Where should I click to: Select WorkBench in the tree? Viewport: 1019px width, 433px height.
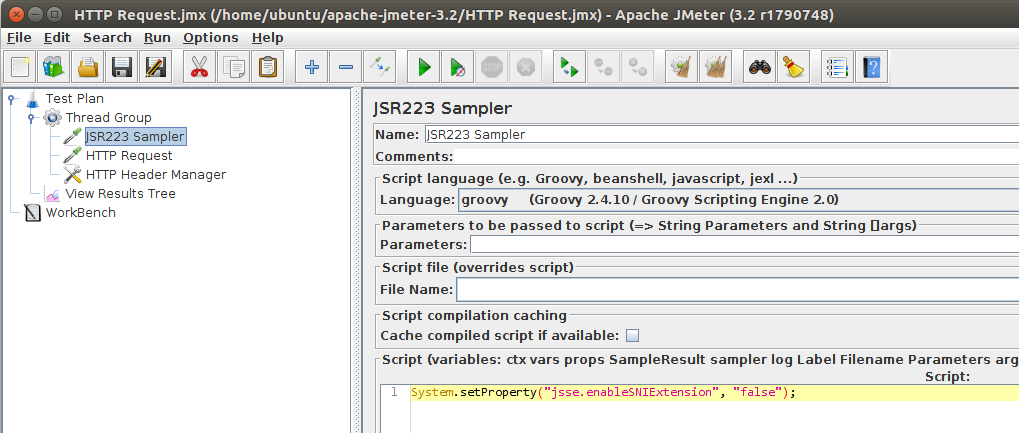tap(81, 212)
